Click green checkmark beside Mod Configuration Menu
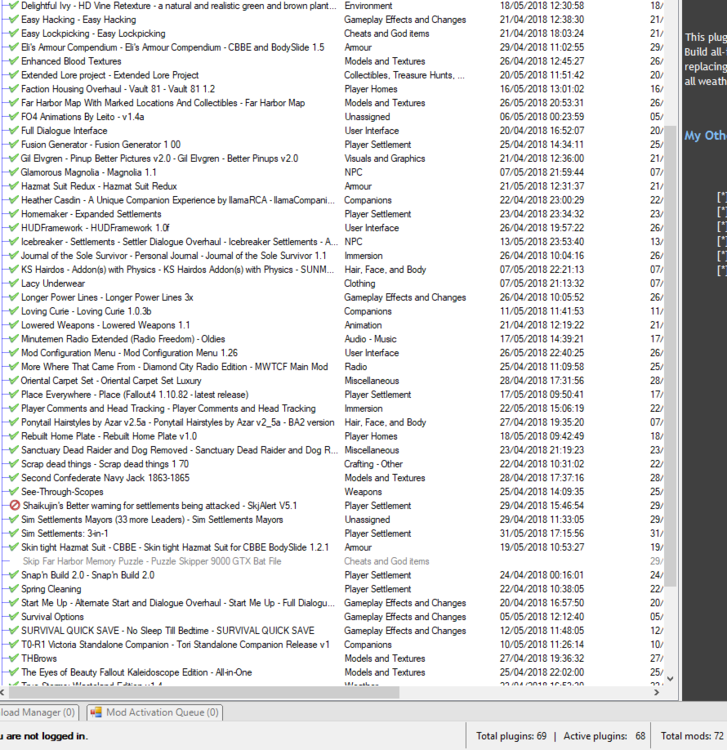Image resolution: width=727 pixels, height=750 pixels. pos(14,353)
